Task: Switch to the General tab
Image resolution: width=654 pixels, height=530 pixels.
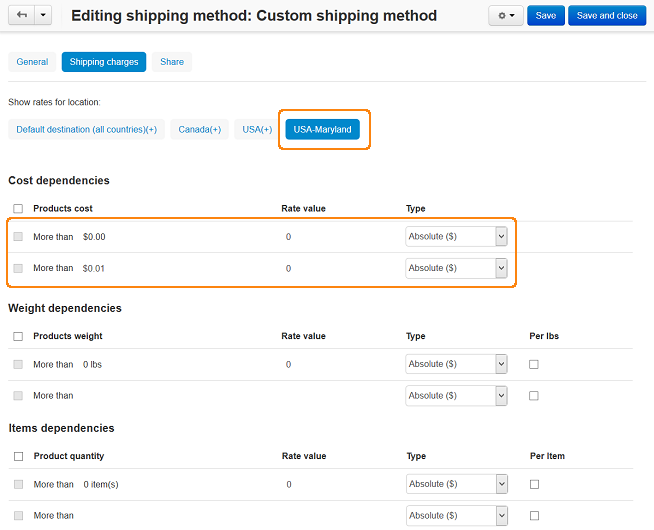Action: point(32,62)
